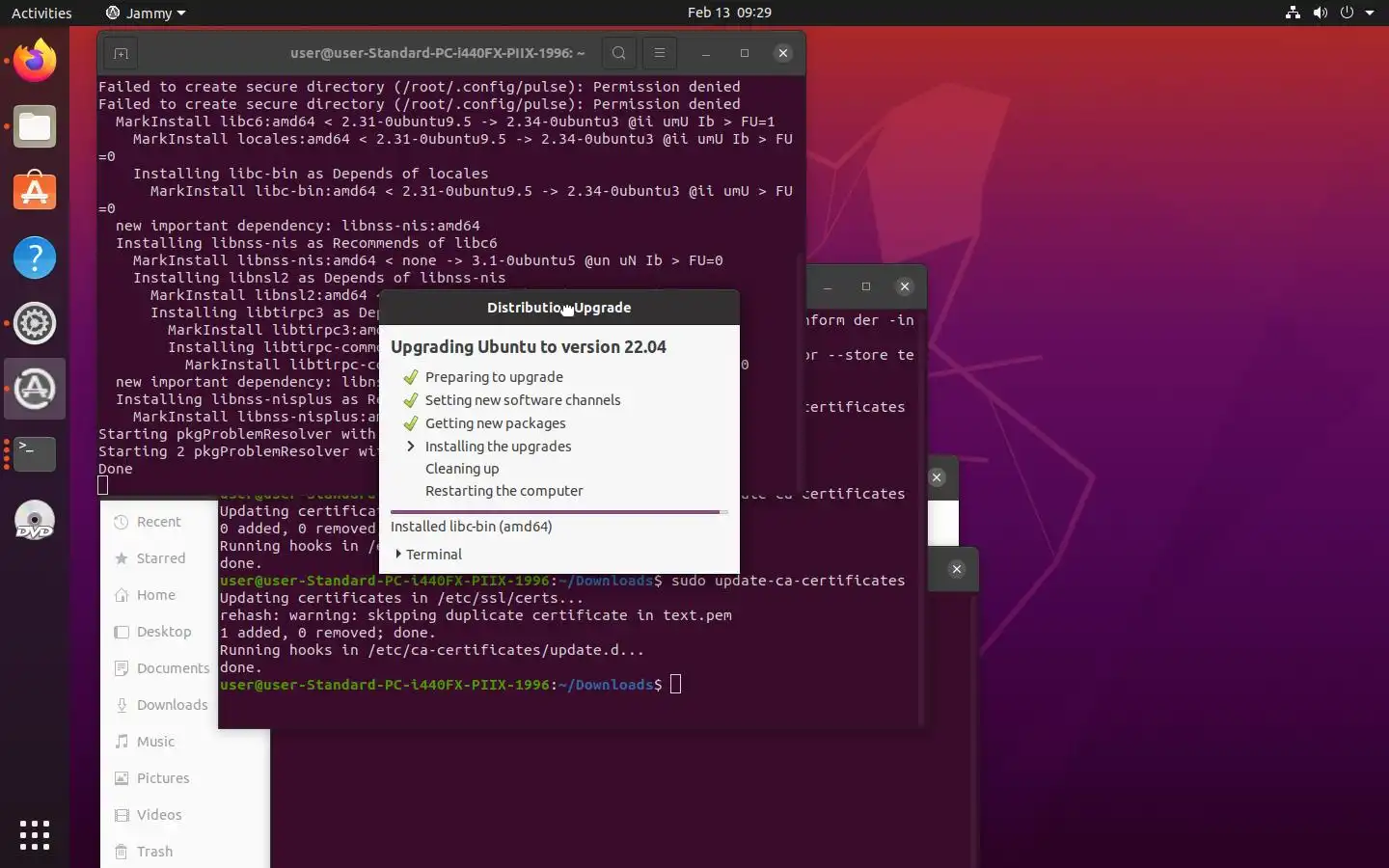This screenshot has height=868, width=1389.
Task: Click 'Restarting the computer' step text
Action: point(504,491)
